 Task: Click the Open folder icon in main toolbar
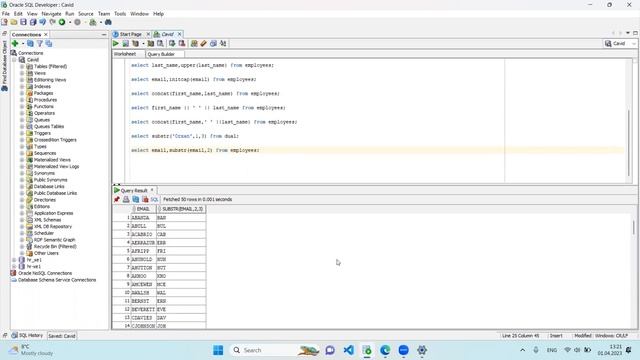[x=14, y=22]
